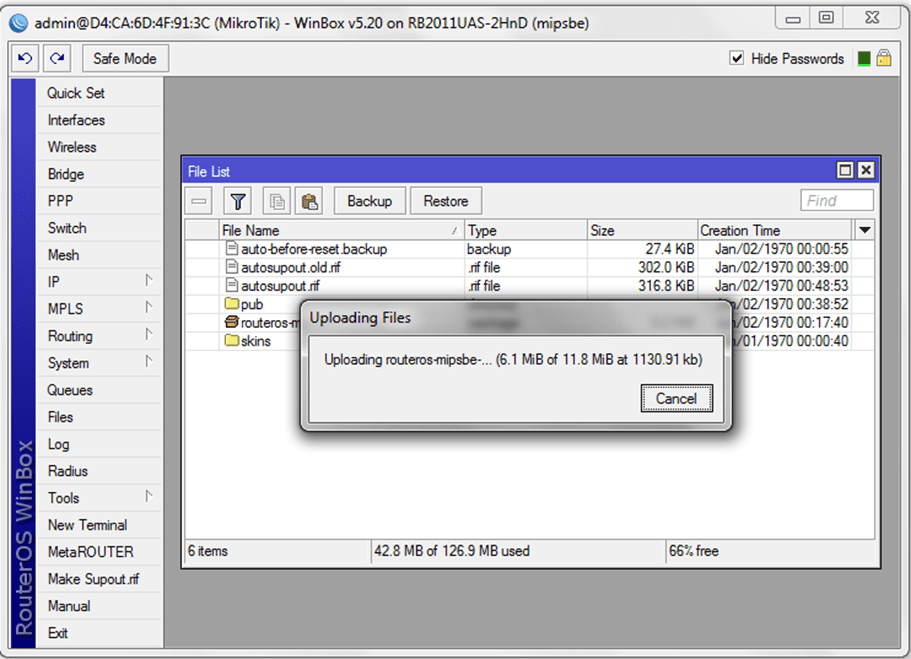The width and height of the screenshot is (911, 659).
Task: Click Exit in the sidebar
Action: pos(99,633)
